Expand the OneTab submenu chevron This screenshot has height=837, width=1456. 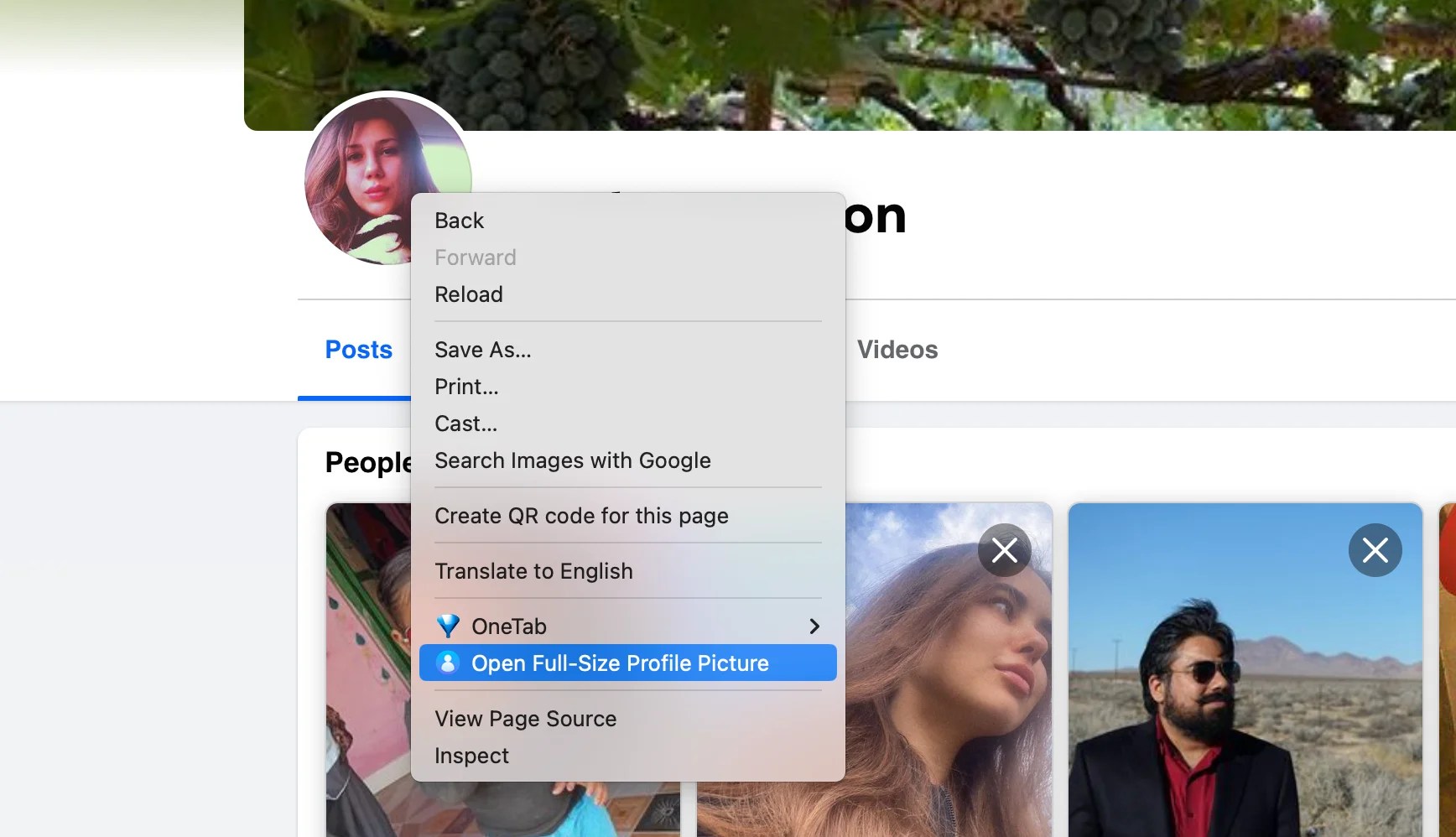pyautogui.click(x=813, y=626)
